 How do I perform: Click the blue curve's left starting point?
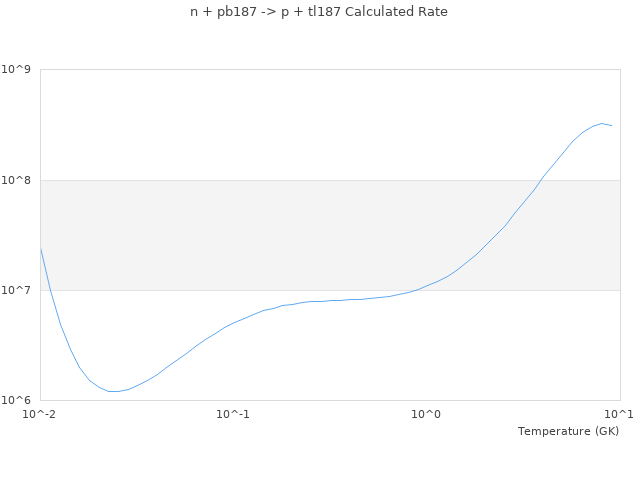[40, 247]
